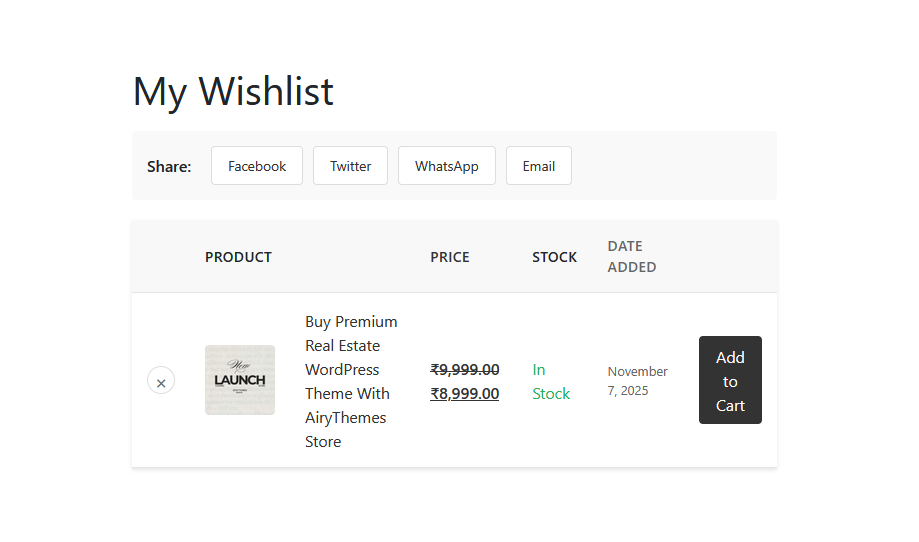Screen dimensions: 919x542
Task: Click blank header cell above Add to Cart
Action: [x=730, y=257]
